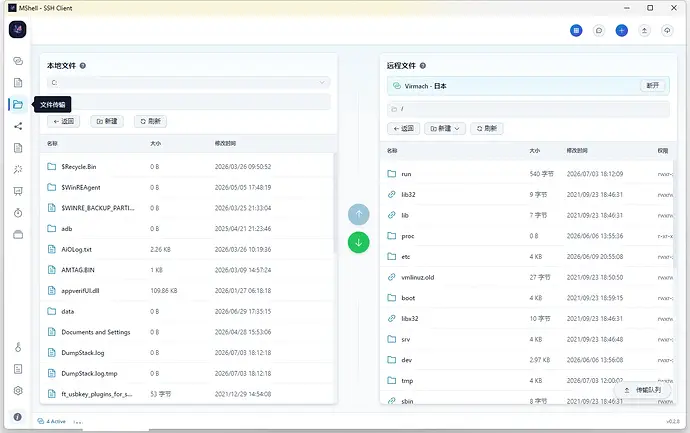Select the ft_usbkey_plugins_for_s... local file
The image size is (690, 433).
pyautogui.click(x=187, y=394)
